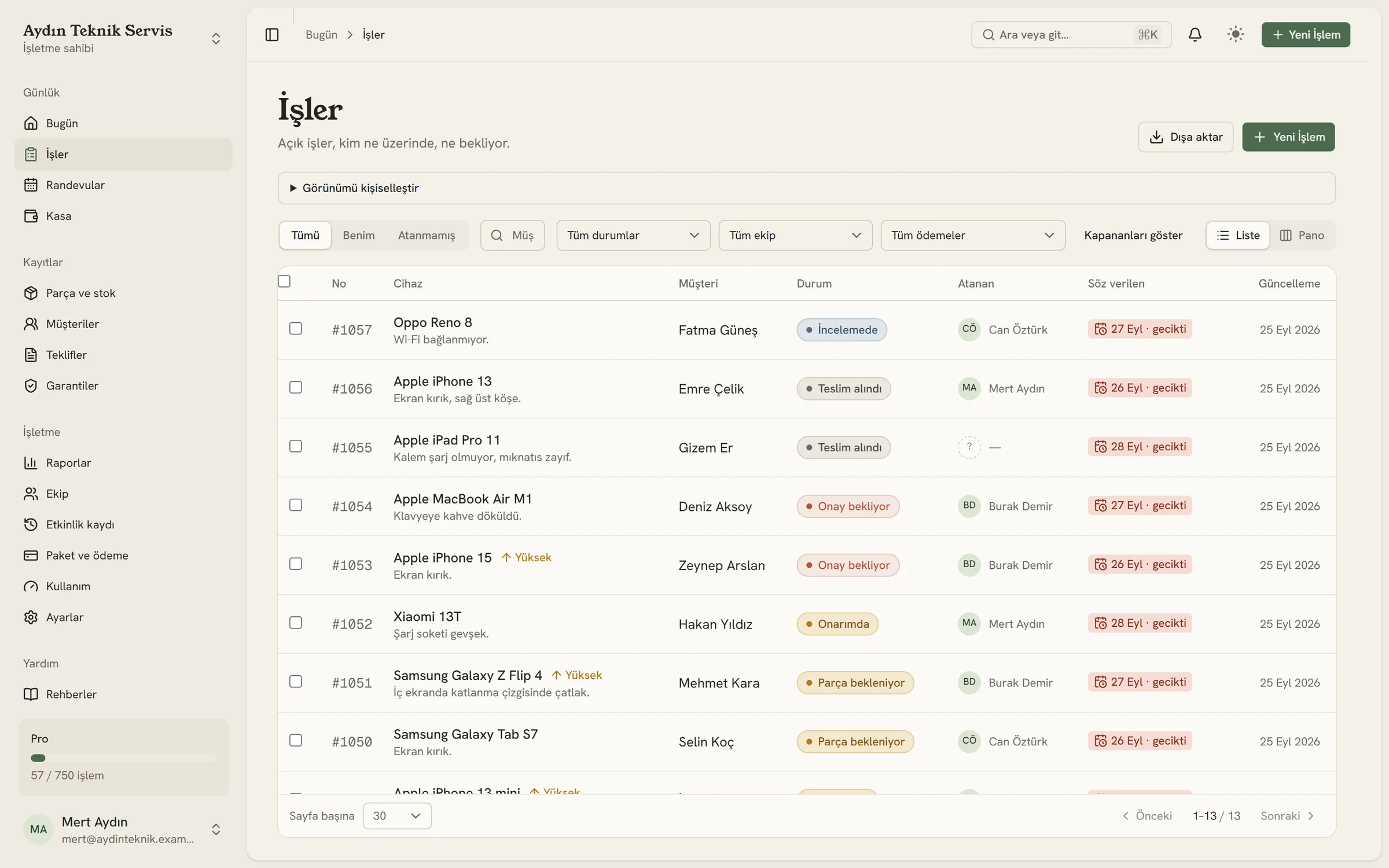Open Garantiler shield item
Screen dimensions: 1389x868
(123, 385)
